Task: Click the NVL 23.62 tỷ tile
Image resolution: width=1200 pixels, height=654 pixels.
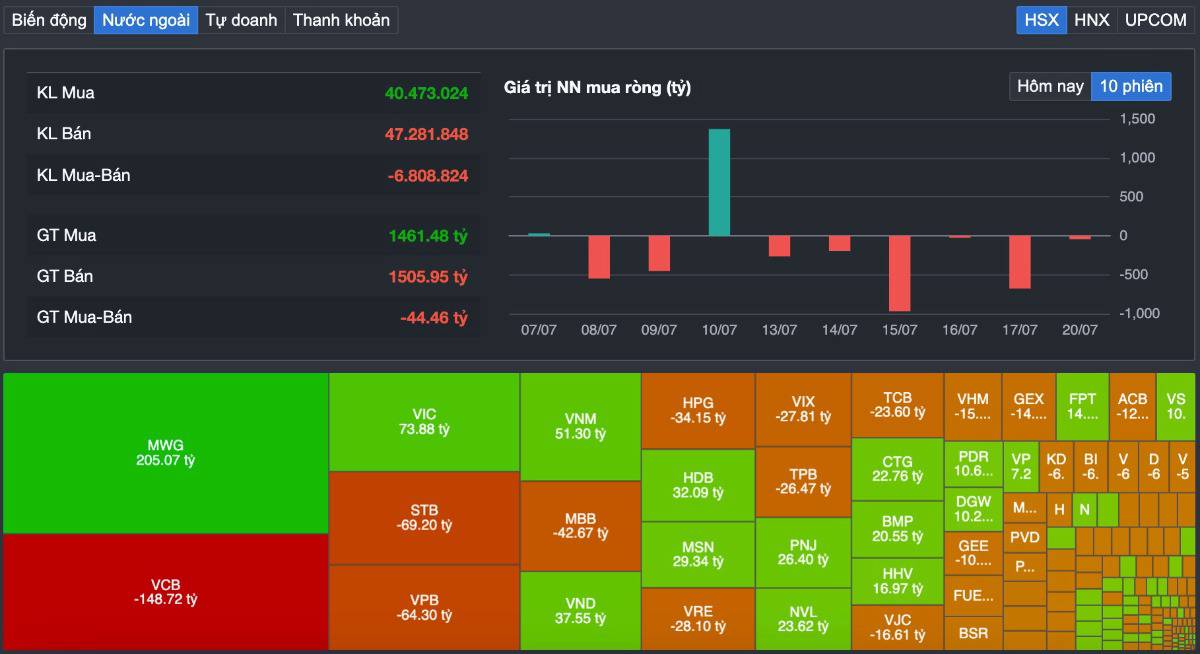Action: click(803, 618)
